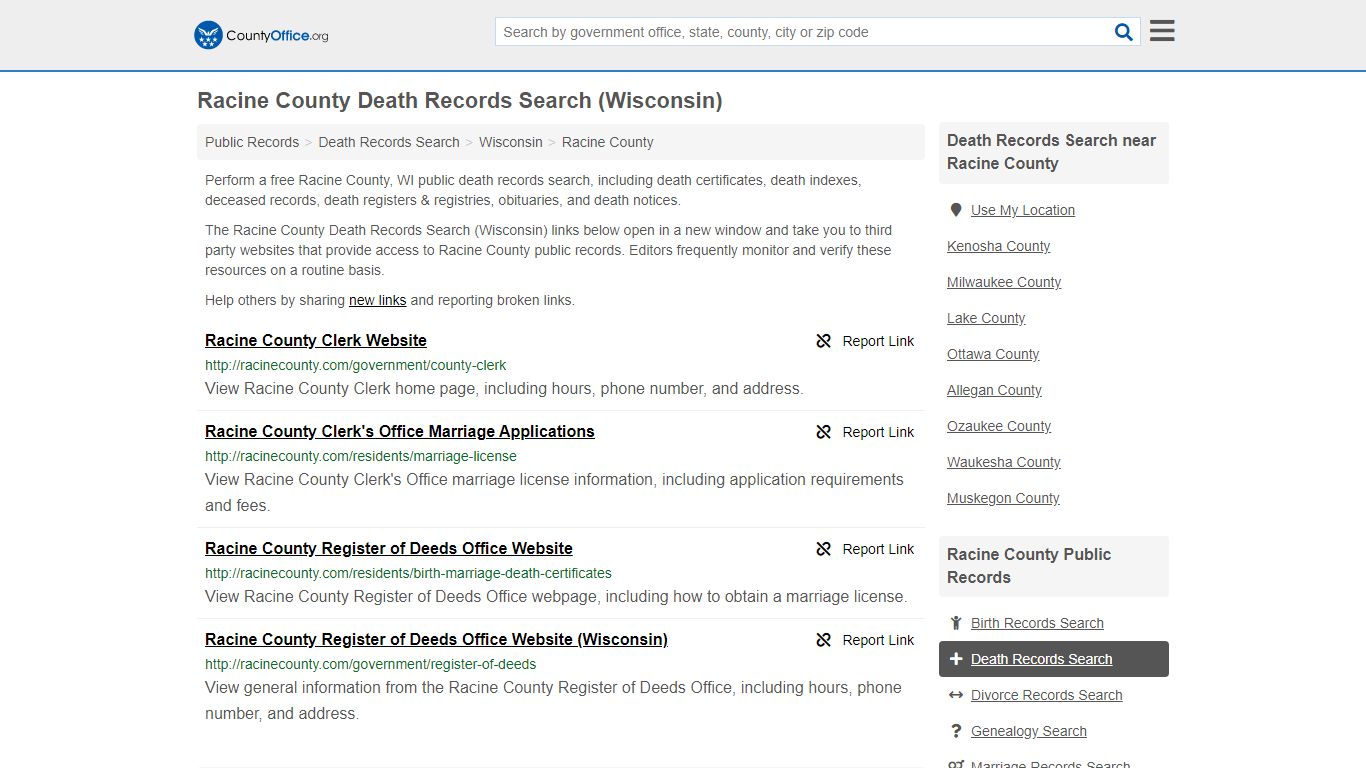Open Allegan County link
The height and width of the screenshot is (768, 1366).
click(x=994, y=390)
